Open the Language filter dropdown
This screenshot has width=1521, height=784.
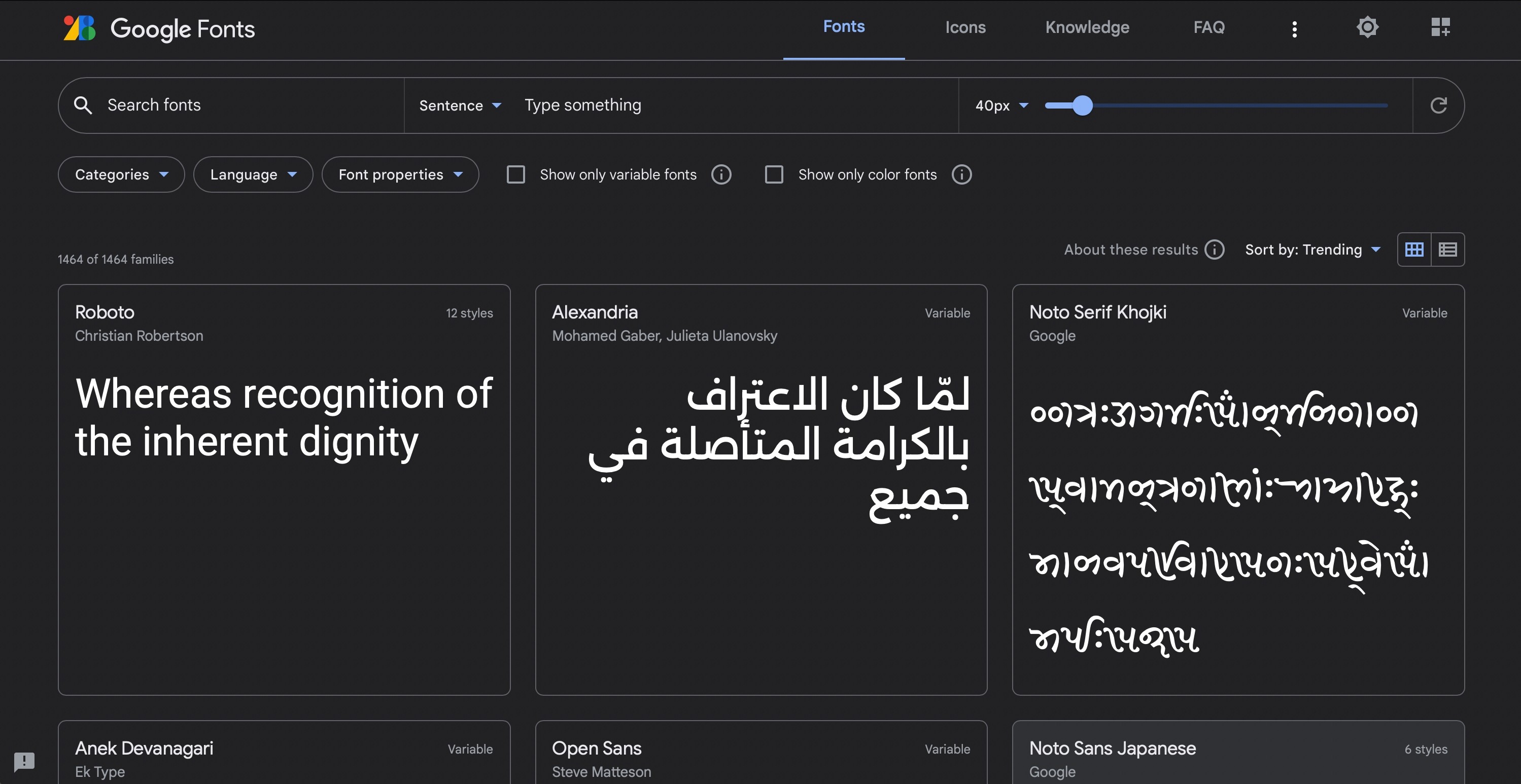[253, 175]
